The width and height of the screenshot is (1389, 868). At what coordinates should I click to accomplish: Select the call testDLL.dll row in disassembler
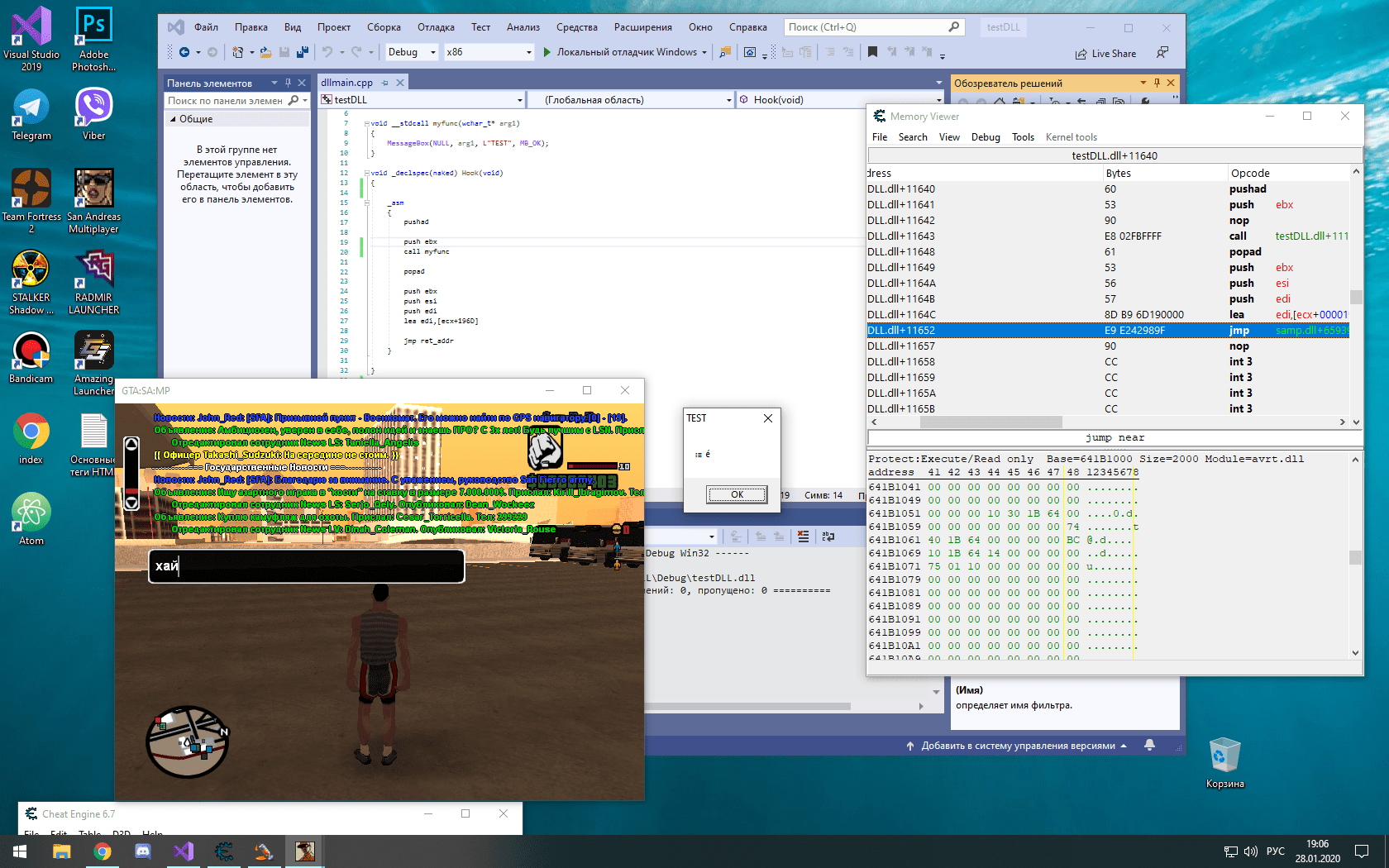pos(1108,236)
